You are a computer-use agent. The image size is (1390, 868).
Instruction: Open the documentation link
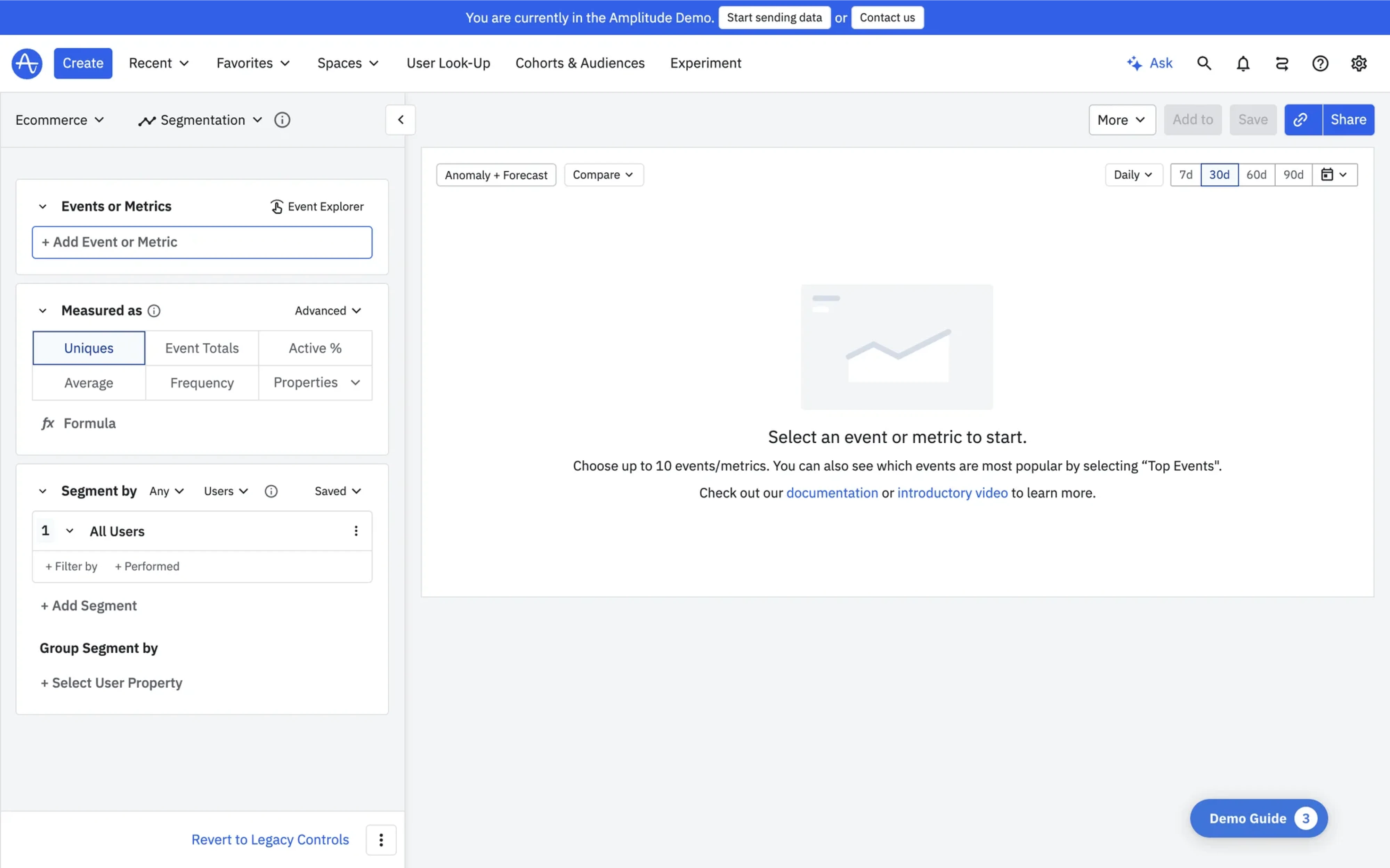tap(832, 493)
